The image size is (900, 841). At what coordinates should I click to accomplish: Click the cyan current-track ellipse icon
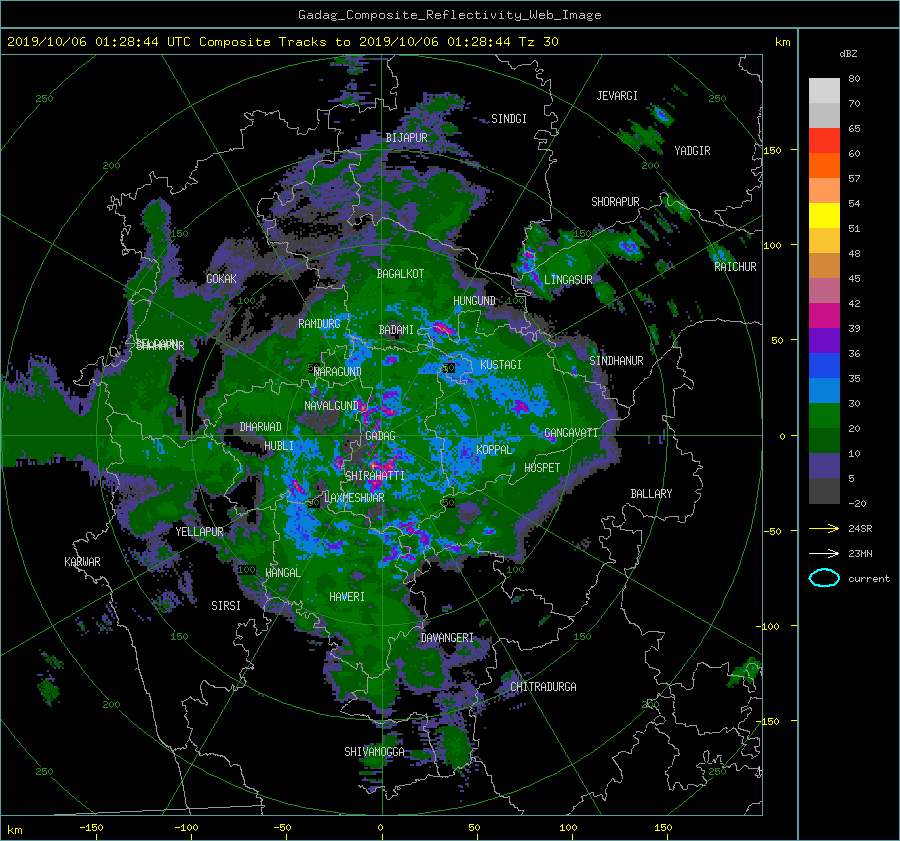[x=824, y=578]
